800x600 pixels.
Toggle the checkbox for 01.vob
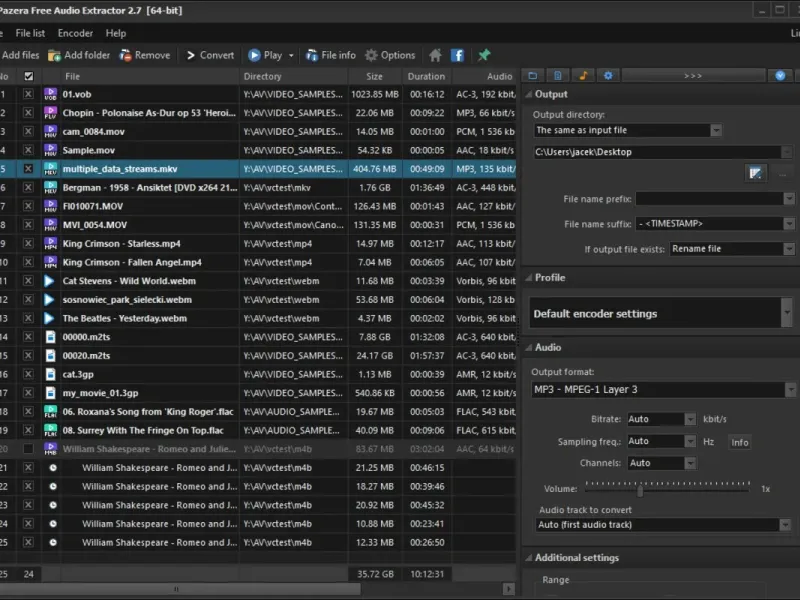28,94
